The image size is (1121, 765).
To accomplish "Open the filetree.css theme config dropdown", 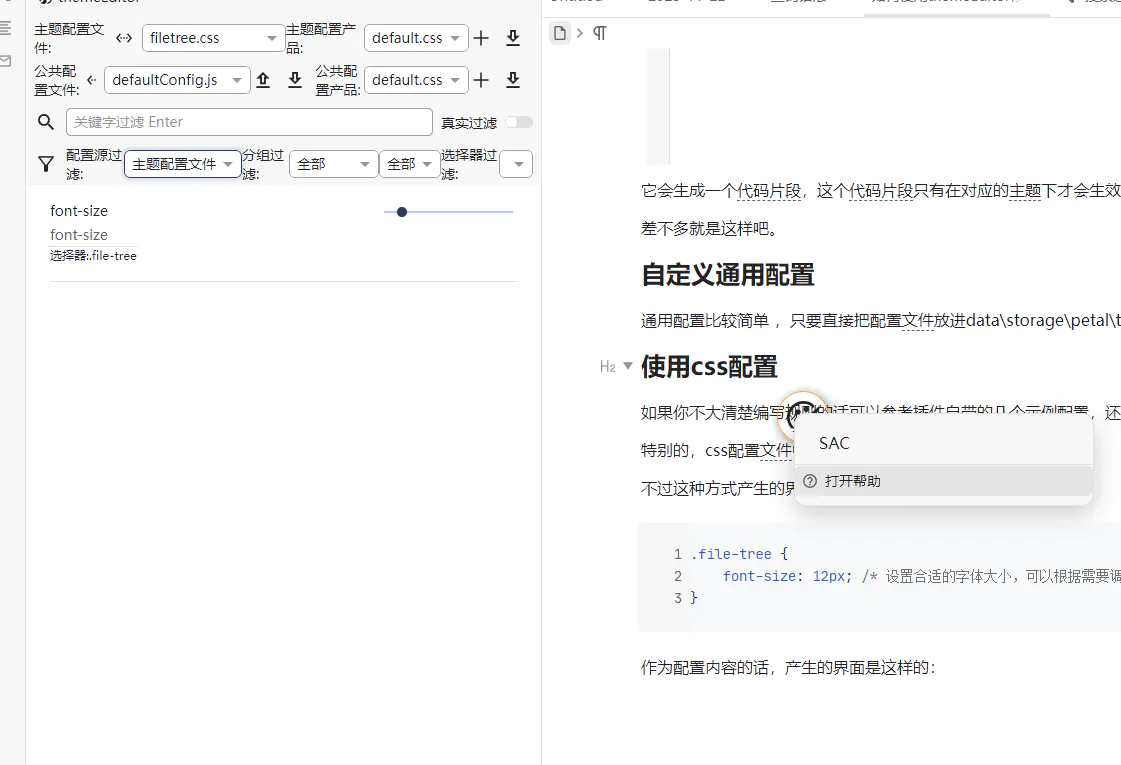I will (214, 38).
